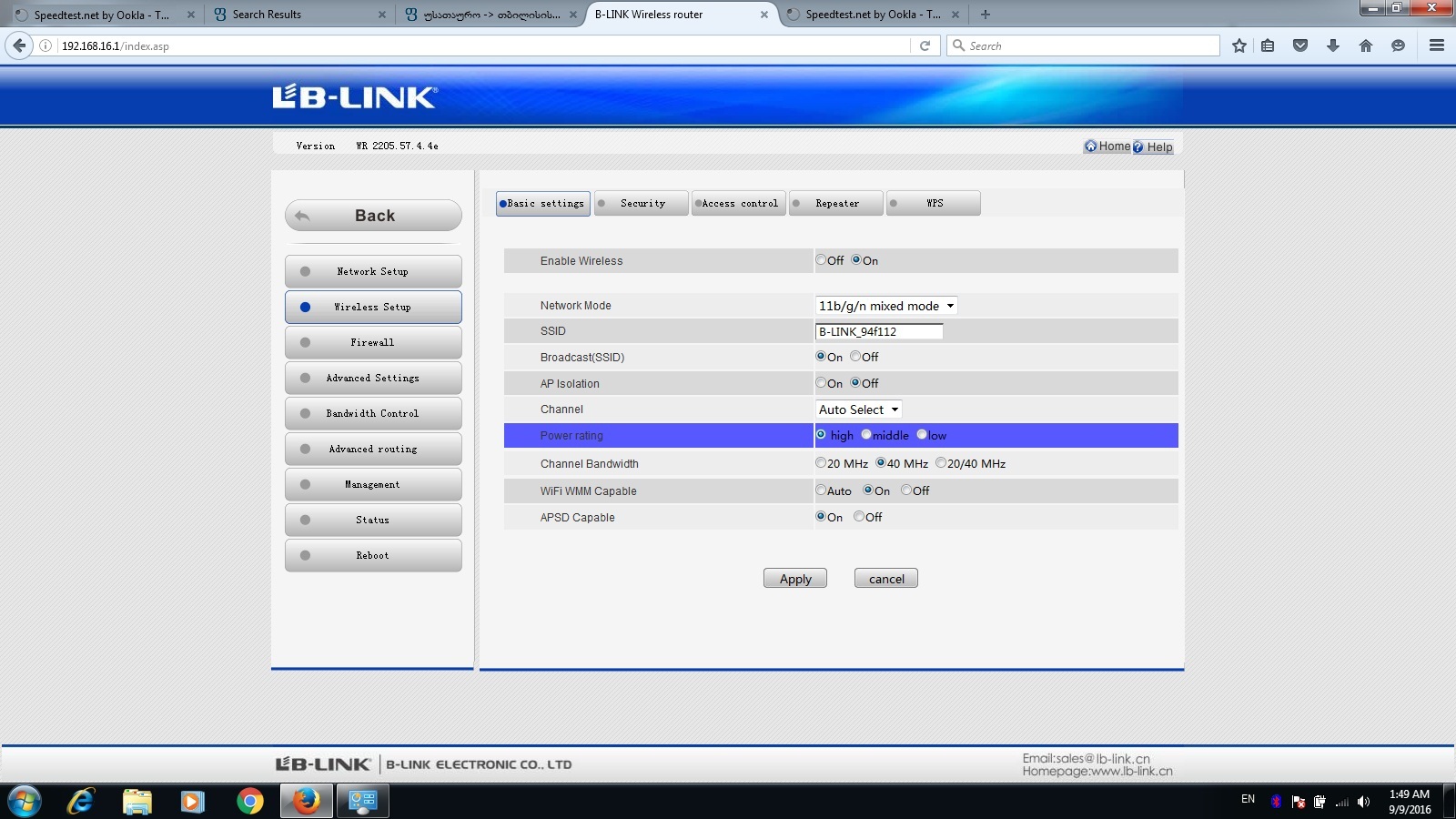The width and height of the screenshot is (1456, 819).
Task: Set WiFi WMM Capable to Auto
Action: pyautogui.click(x=821, y=490)
